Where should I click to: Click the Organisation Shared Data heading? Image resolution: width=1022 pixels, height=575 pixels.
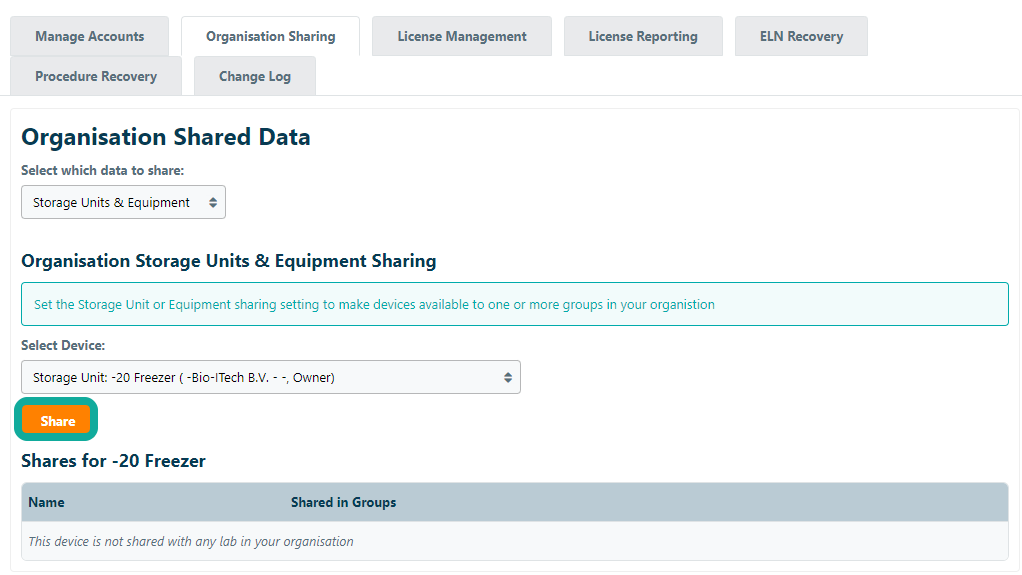point(166,137)
